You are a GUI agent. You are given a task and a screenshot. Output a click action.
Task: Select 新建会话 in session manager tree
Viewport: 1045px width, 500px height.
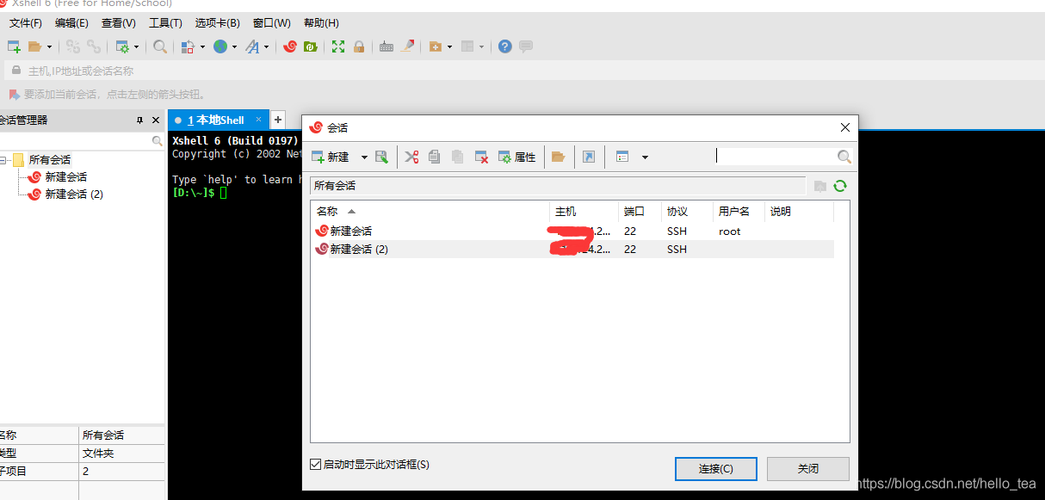[x=66, y=177]
